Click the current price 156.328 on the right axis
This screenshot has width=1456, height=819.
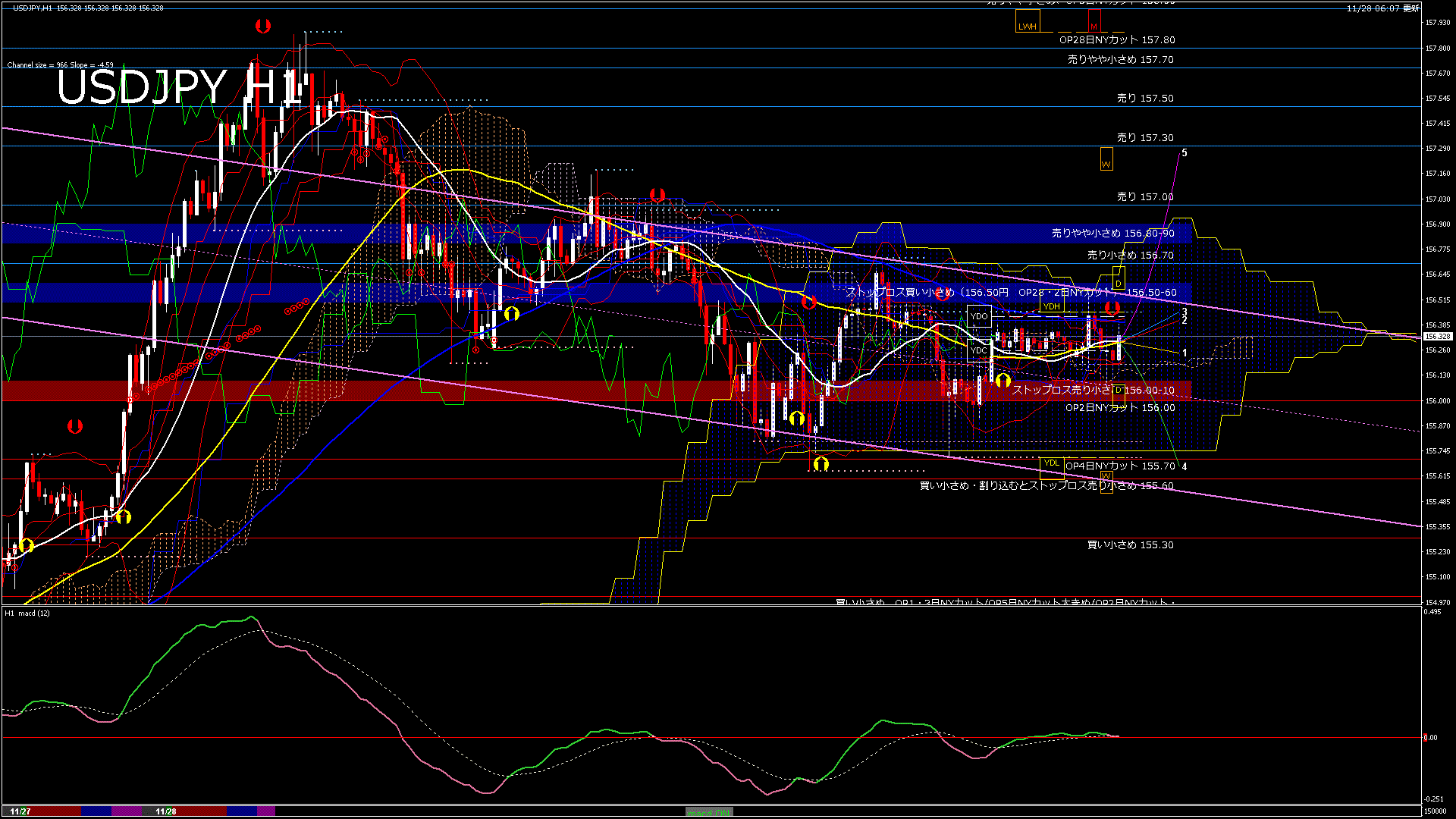(1437, 336)
